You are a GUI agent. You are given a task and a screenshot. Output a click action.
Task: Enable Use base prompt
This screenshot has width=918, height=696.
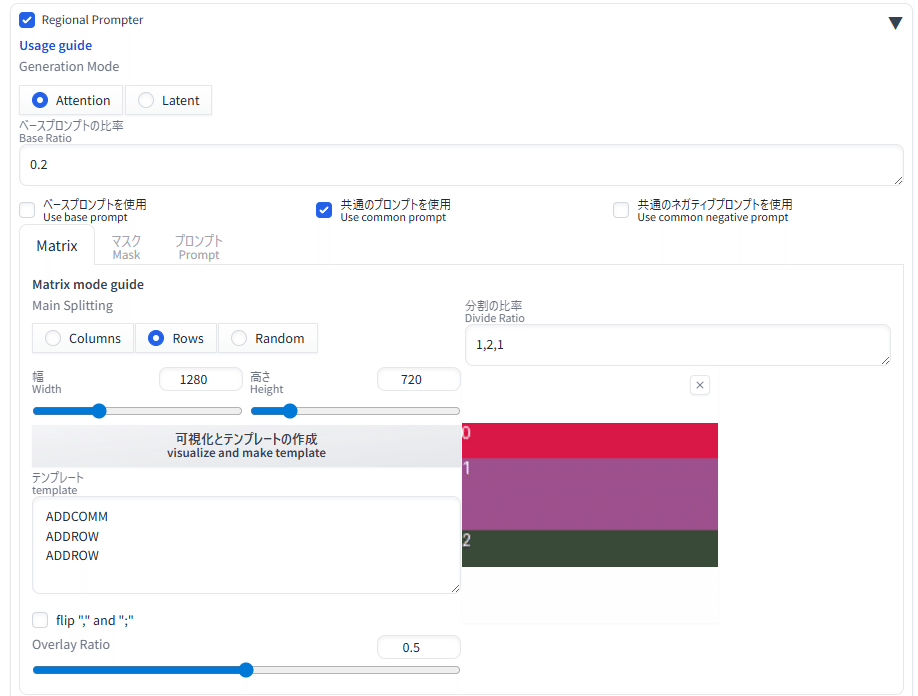point(26,209)
